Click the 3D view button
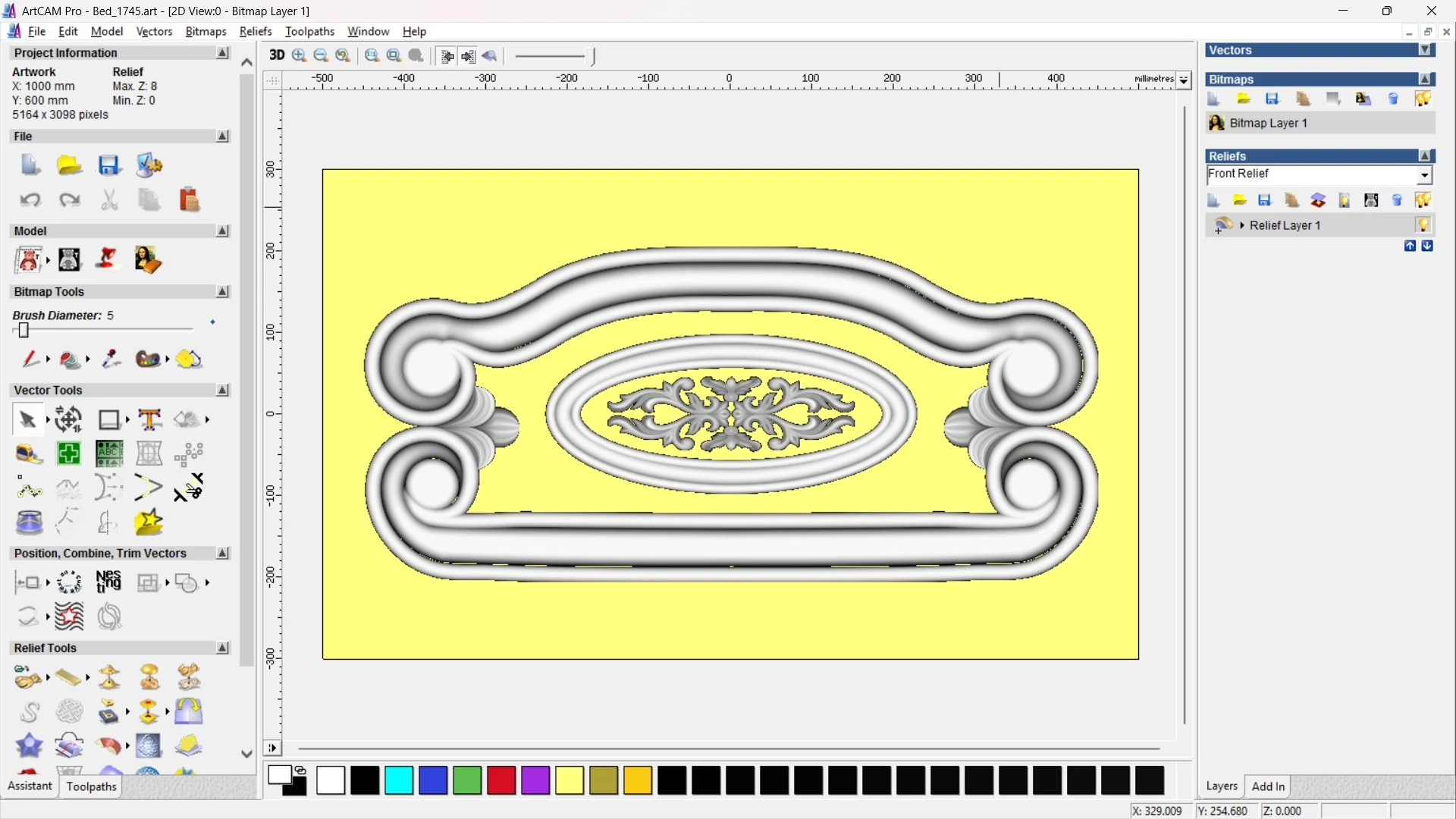This screenshot has height=819, width=1456. click(x=276, y=55)
